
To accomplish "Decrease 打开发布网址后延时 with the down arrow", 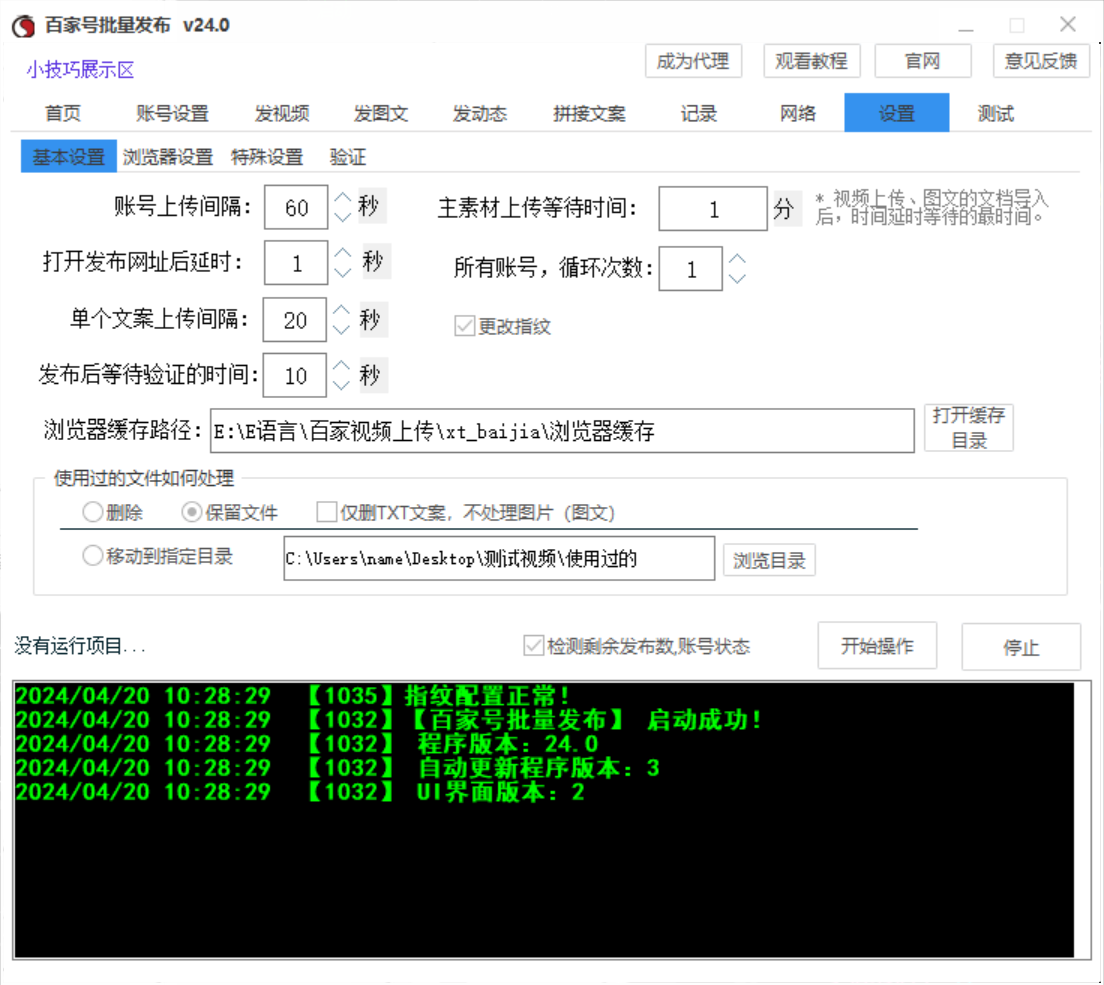I will click(342, 272).
